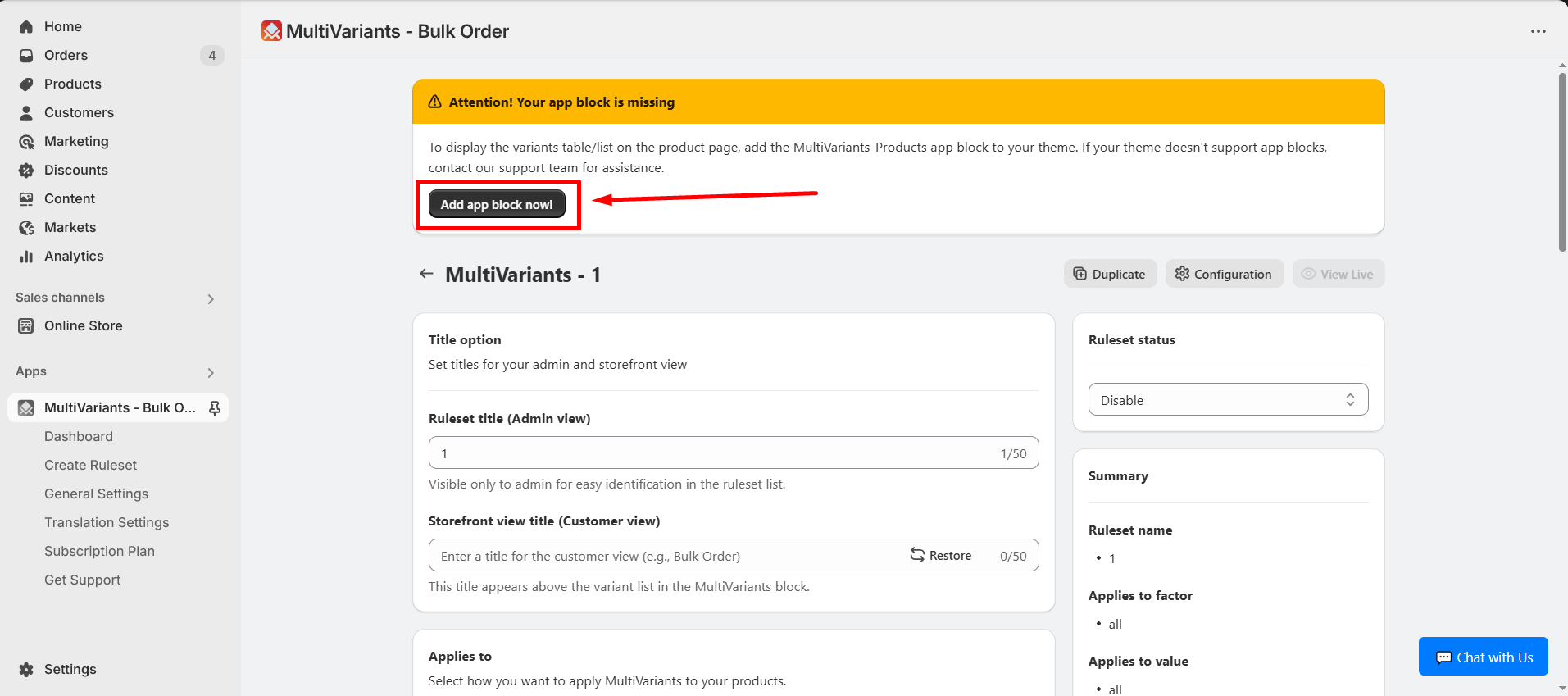Click the Home house icon

pos(26,26)
